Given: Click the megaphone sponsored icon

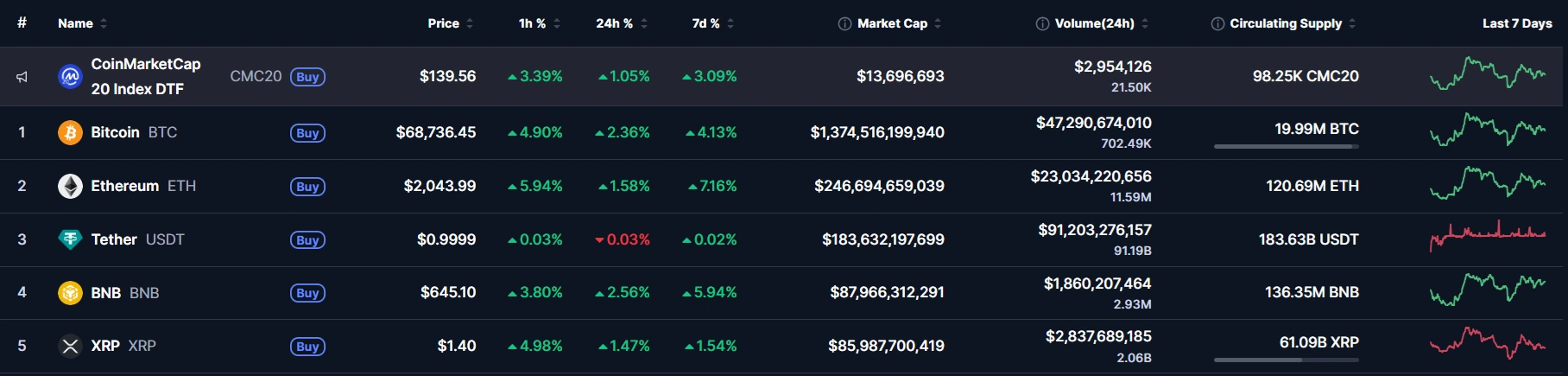Looking at the screenshot, I should click(22, 77).
